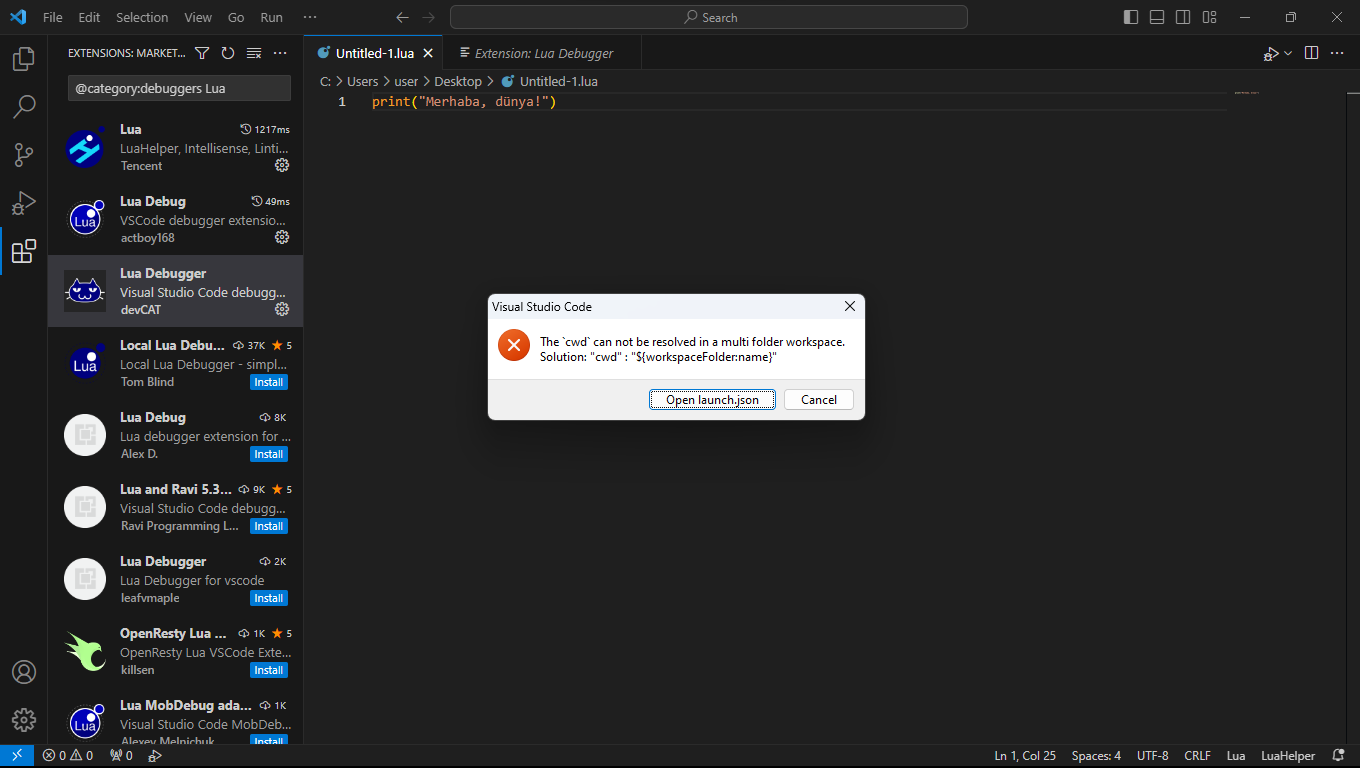This screenshot has height=768, width=1360.
Task: Open the Source Control view
Action: tap(24, 155)
